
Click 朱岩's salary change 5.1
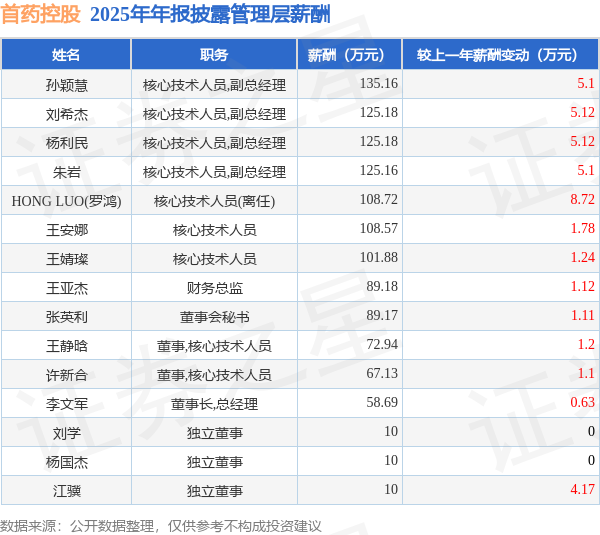586,170
